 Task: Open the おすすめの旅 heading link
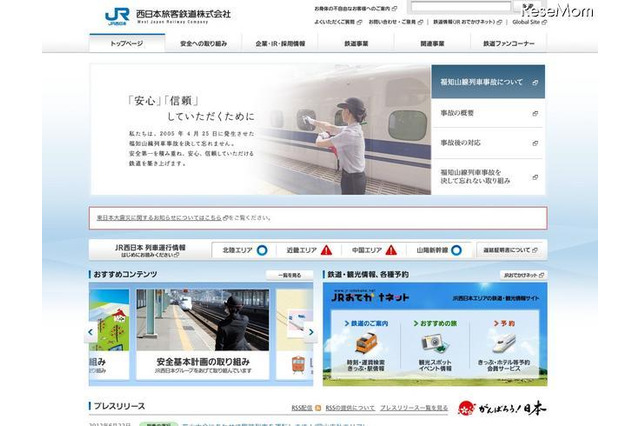coord(435,323)
